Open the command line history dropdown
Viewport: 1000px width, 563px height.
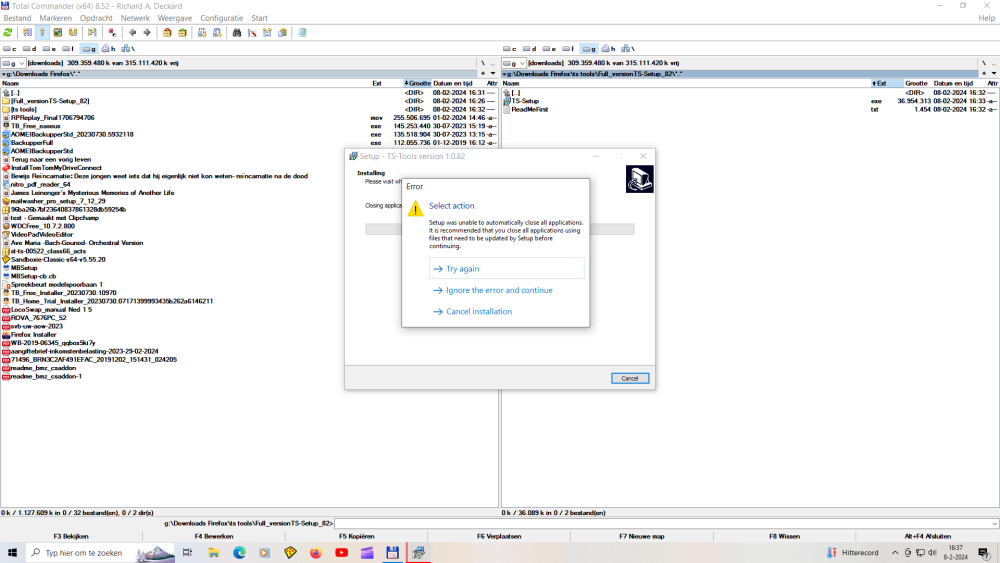coord(993,523)
